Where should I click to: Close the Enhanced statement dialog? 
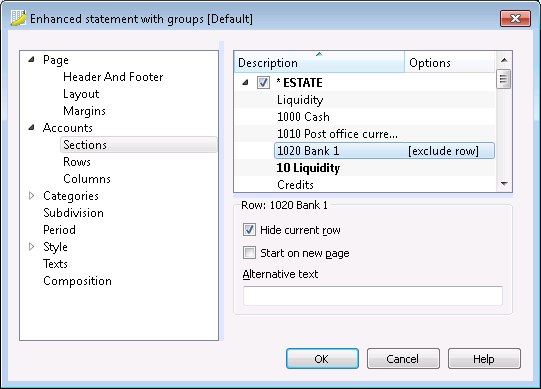[x=515, y=18]
